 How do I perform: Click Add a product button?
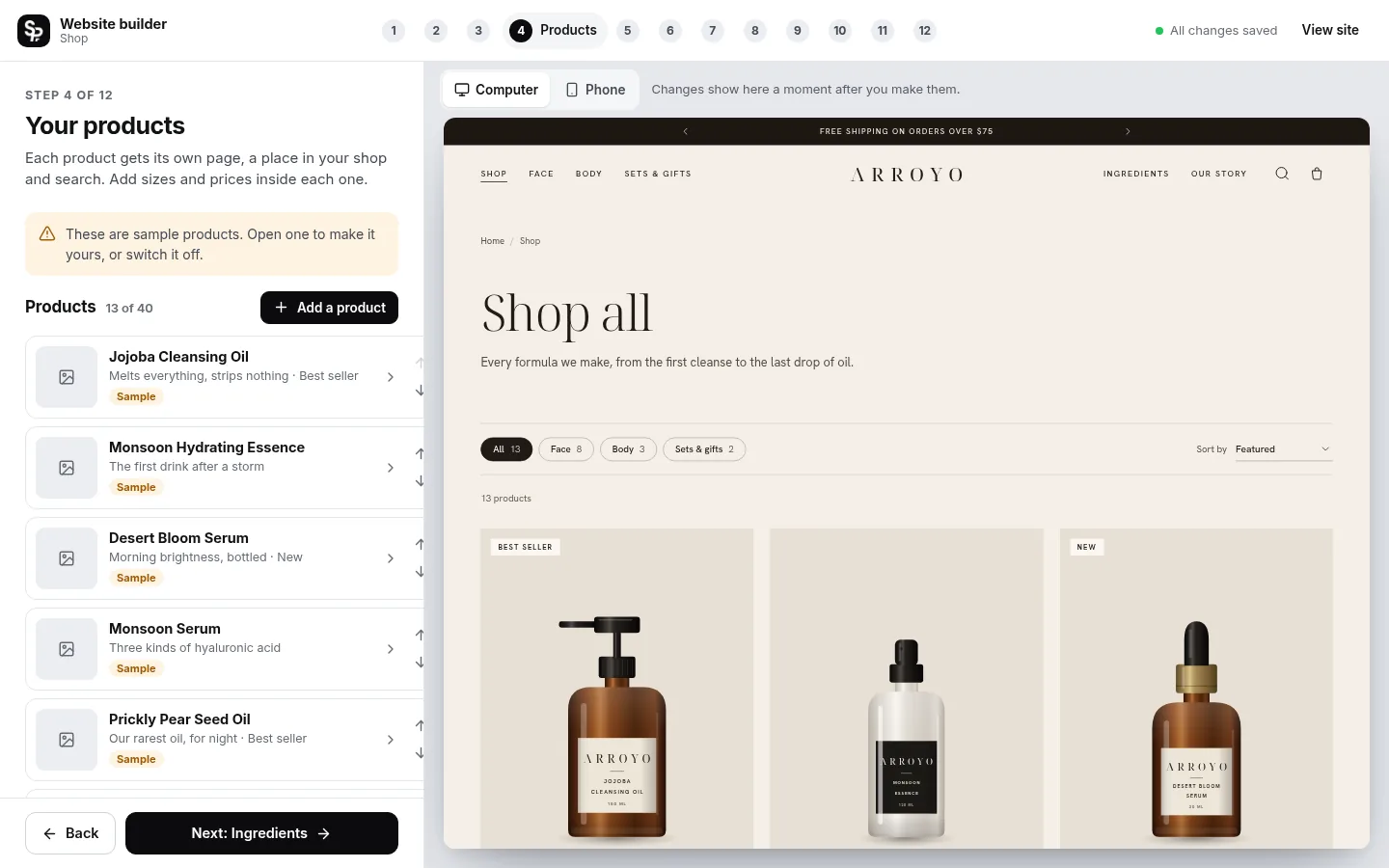pos(329,308)
